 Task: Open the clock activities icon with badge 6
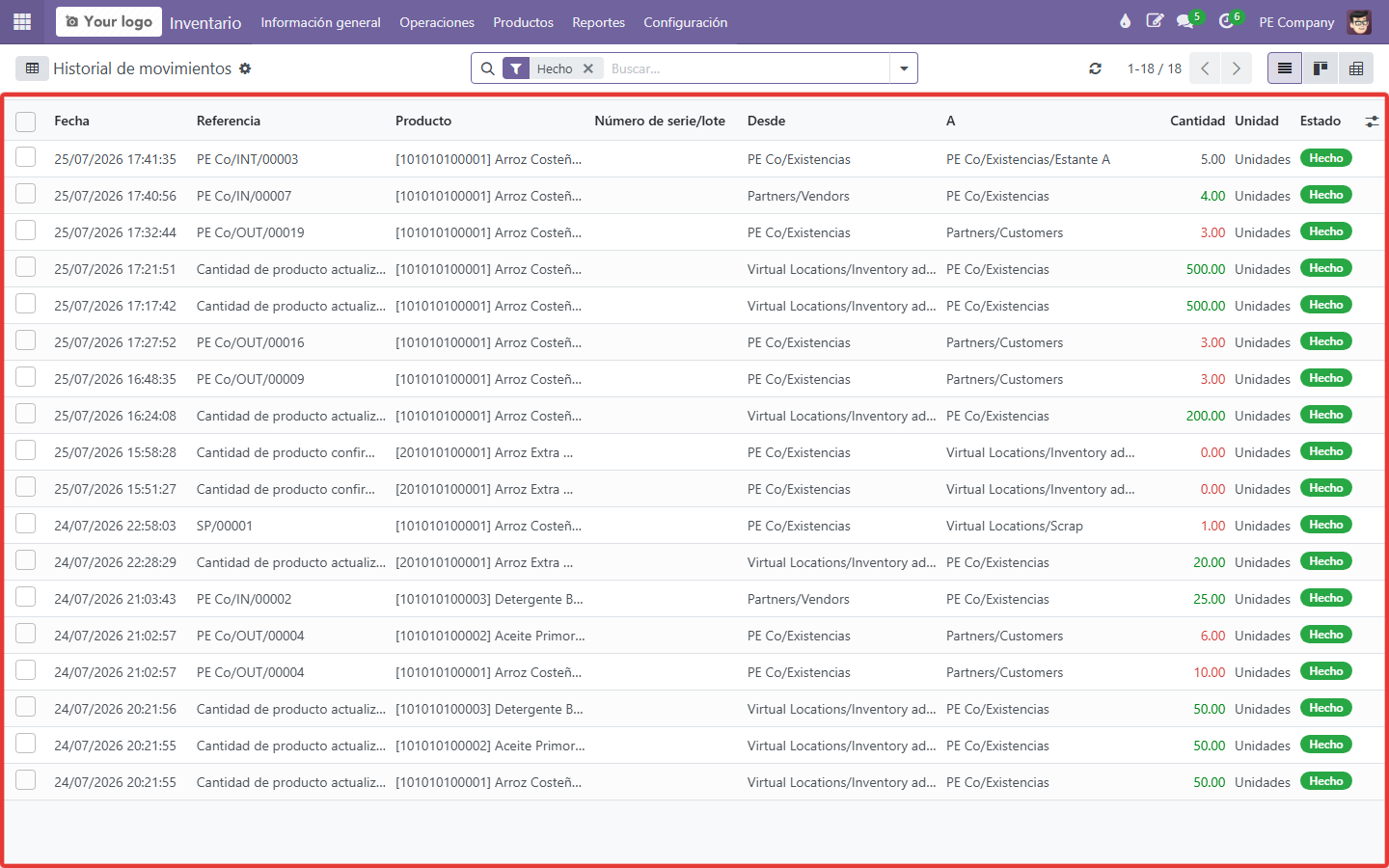[1229, 21]
